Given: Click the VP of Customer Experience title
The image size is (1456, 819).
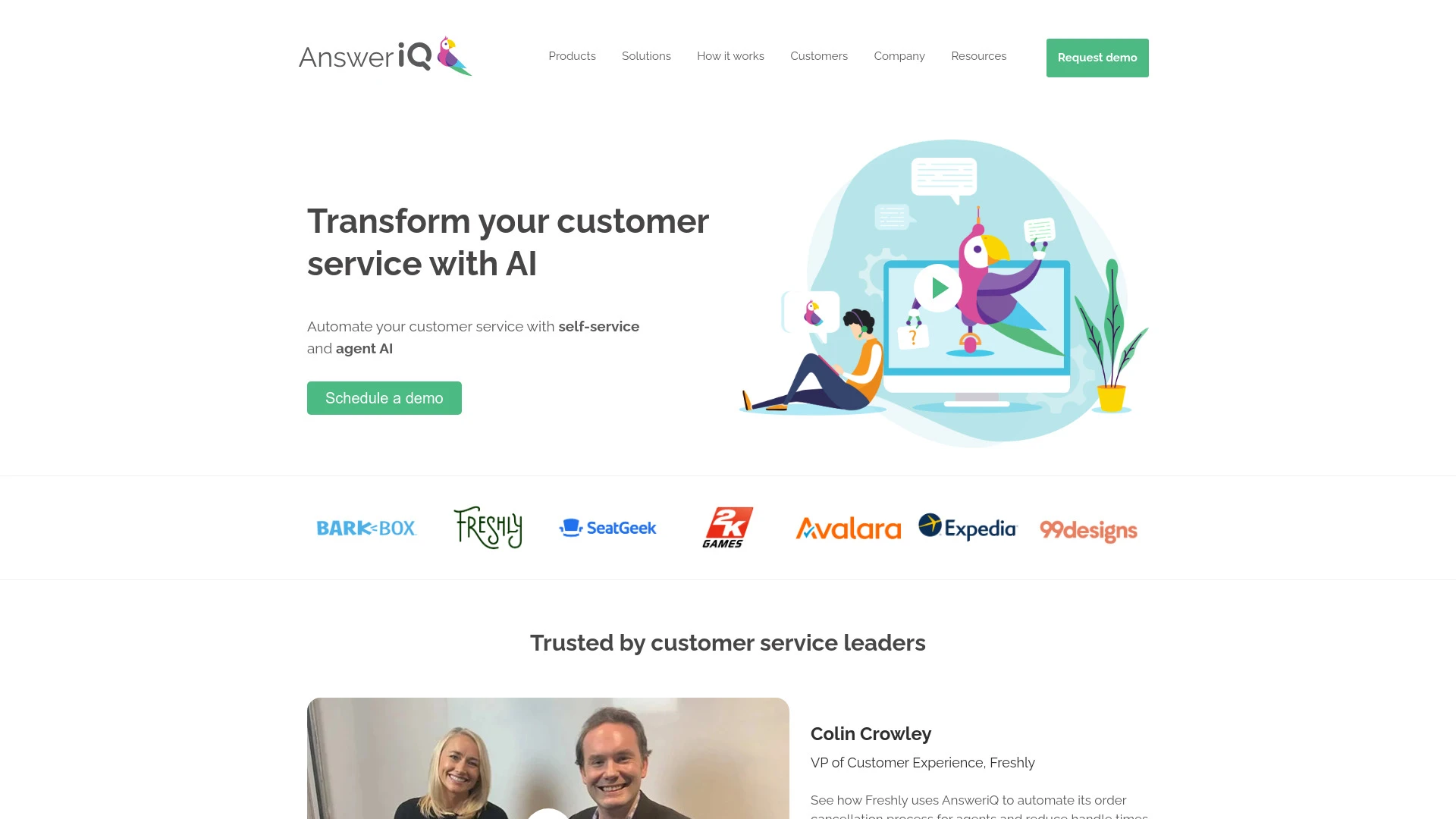Looking at the screenshot, I should click(x=922, y=763).
